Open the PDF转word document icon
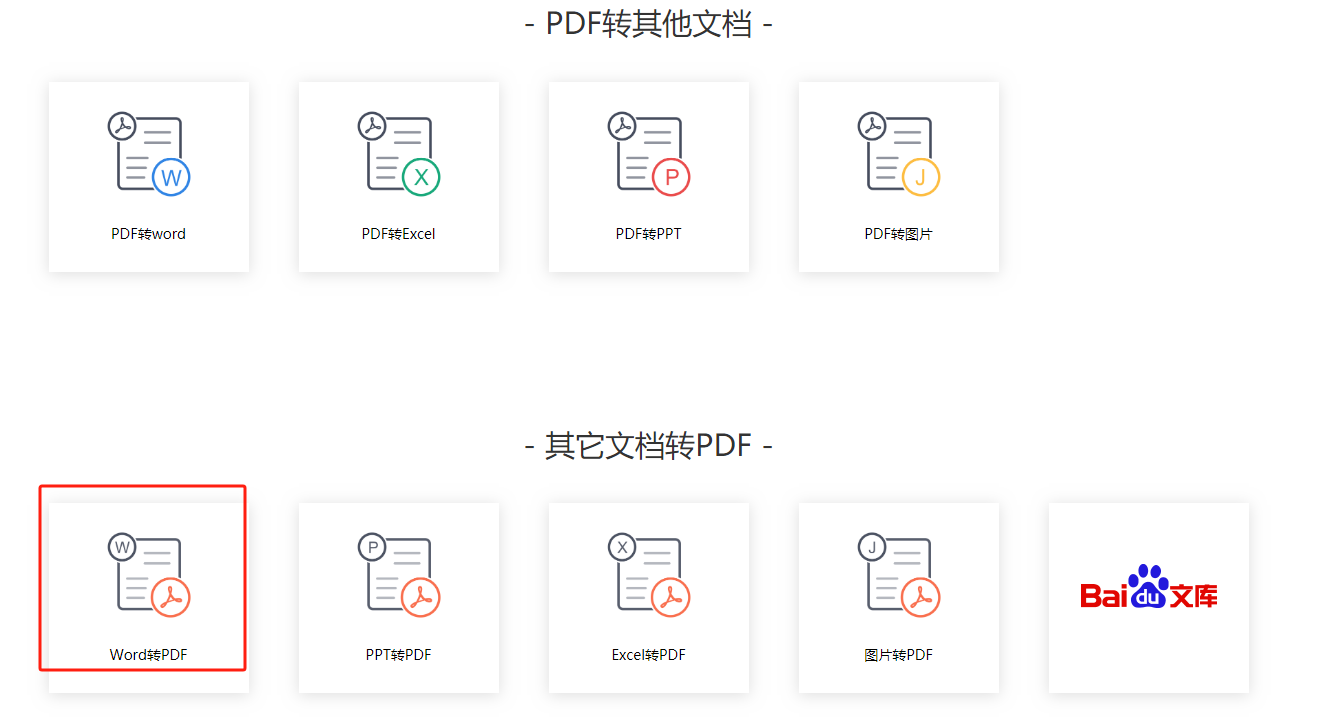Image resolution: width=1319 pixels, height=719 pixels. [149, 153]
